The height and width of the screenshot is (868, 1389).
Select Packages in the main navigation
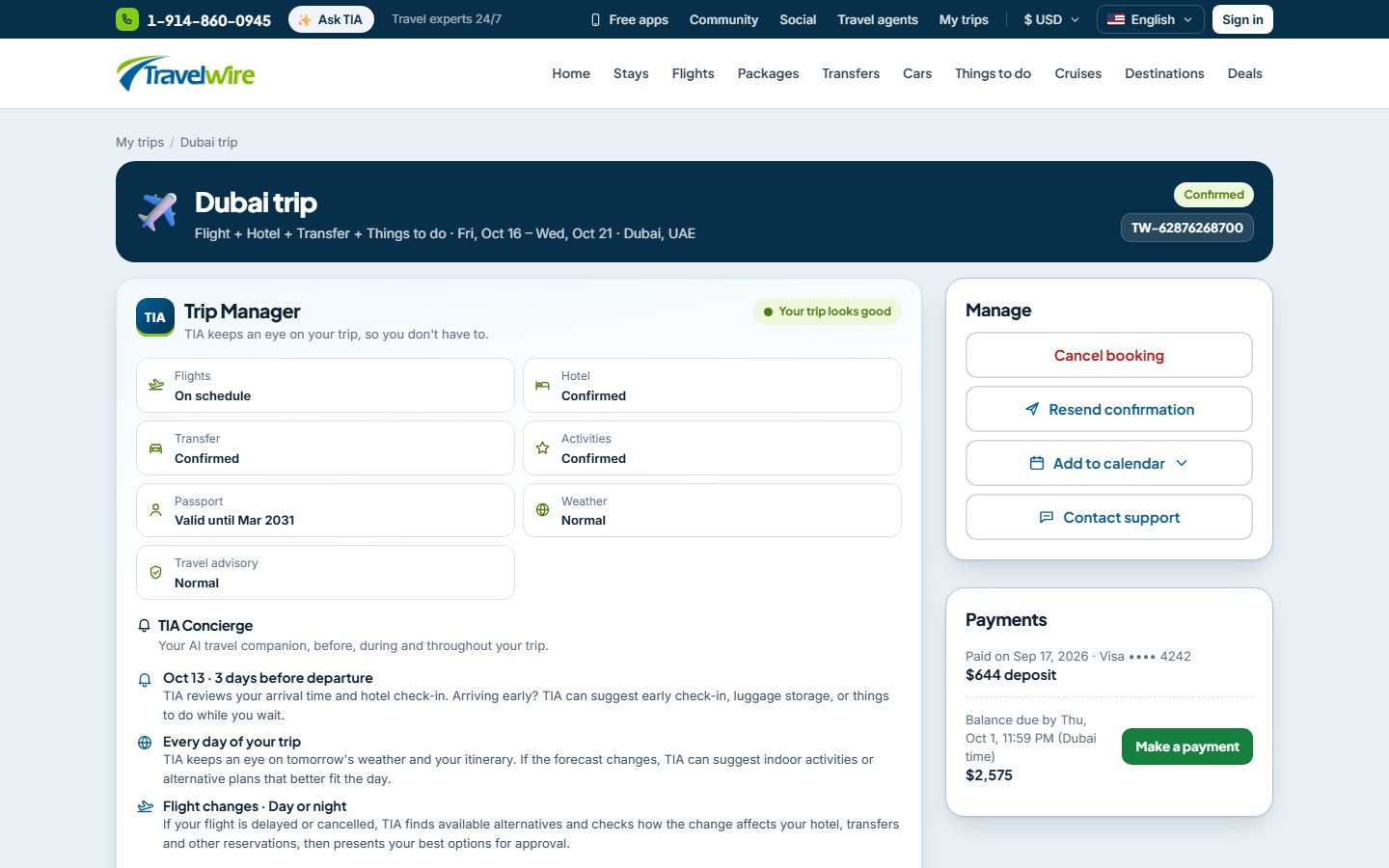click(x=768, y=73)
